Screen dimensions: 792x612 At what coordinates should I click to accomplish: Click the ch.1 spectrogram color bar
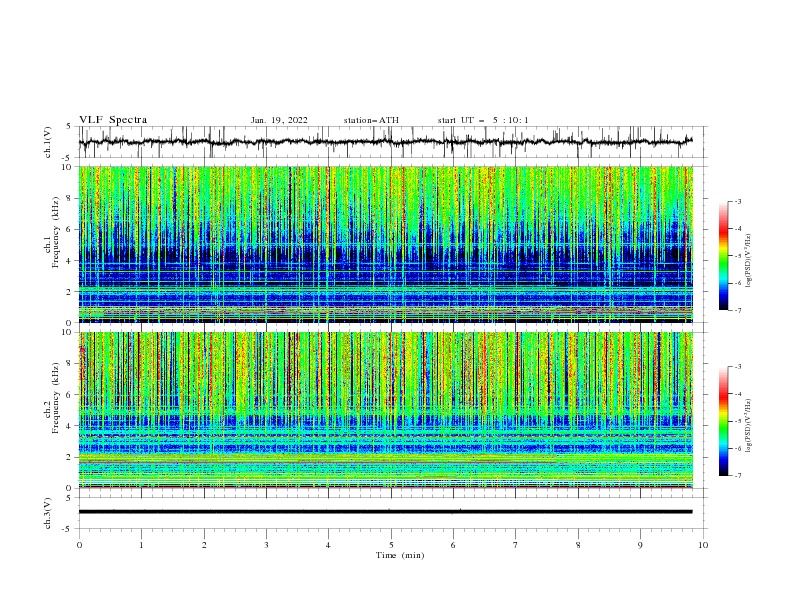tap(723, 256)
